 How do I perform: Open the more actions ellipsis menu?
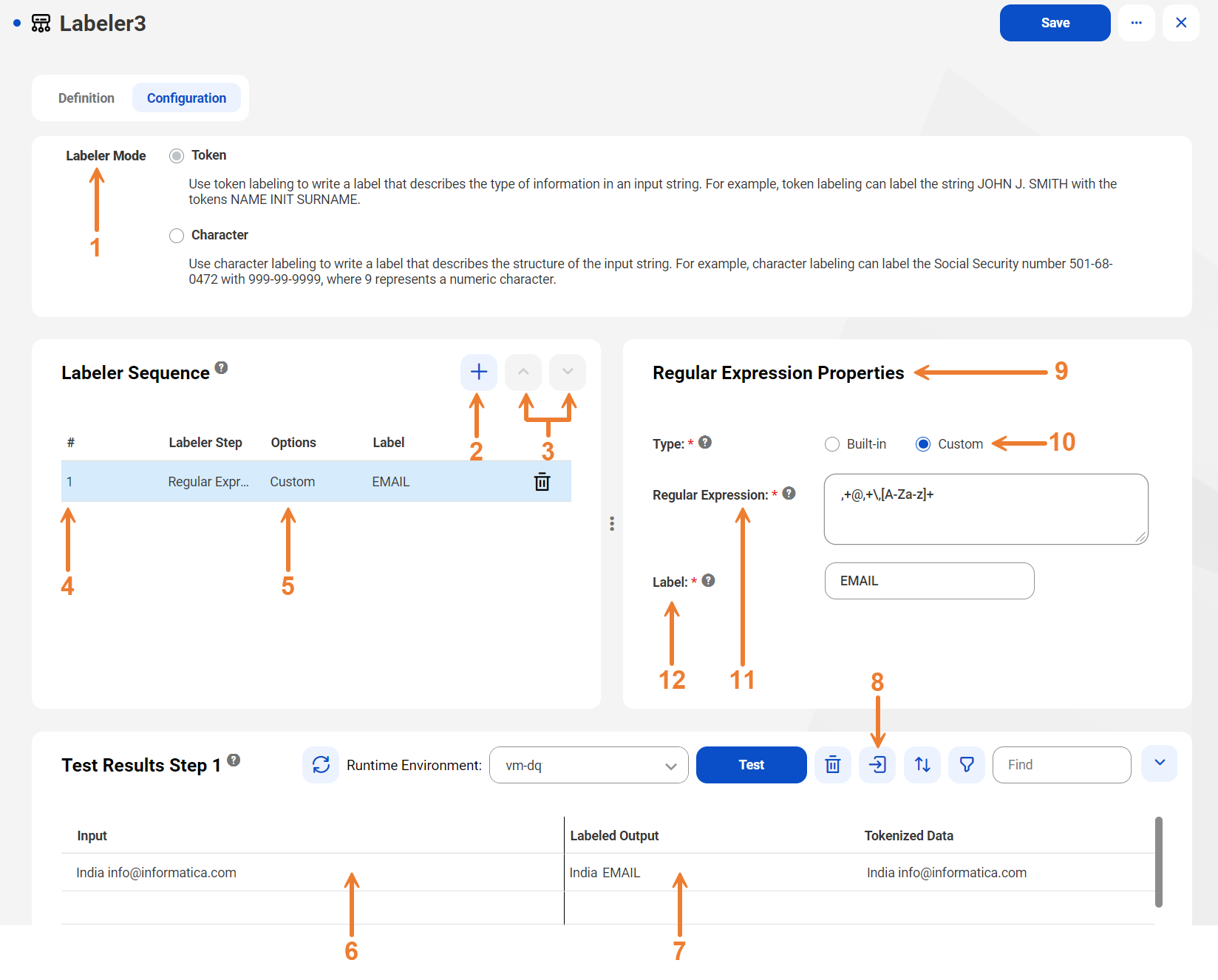coord(1136,23)
